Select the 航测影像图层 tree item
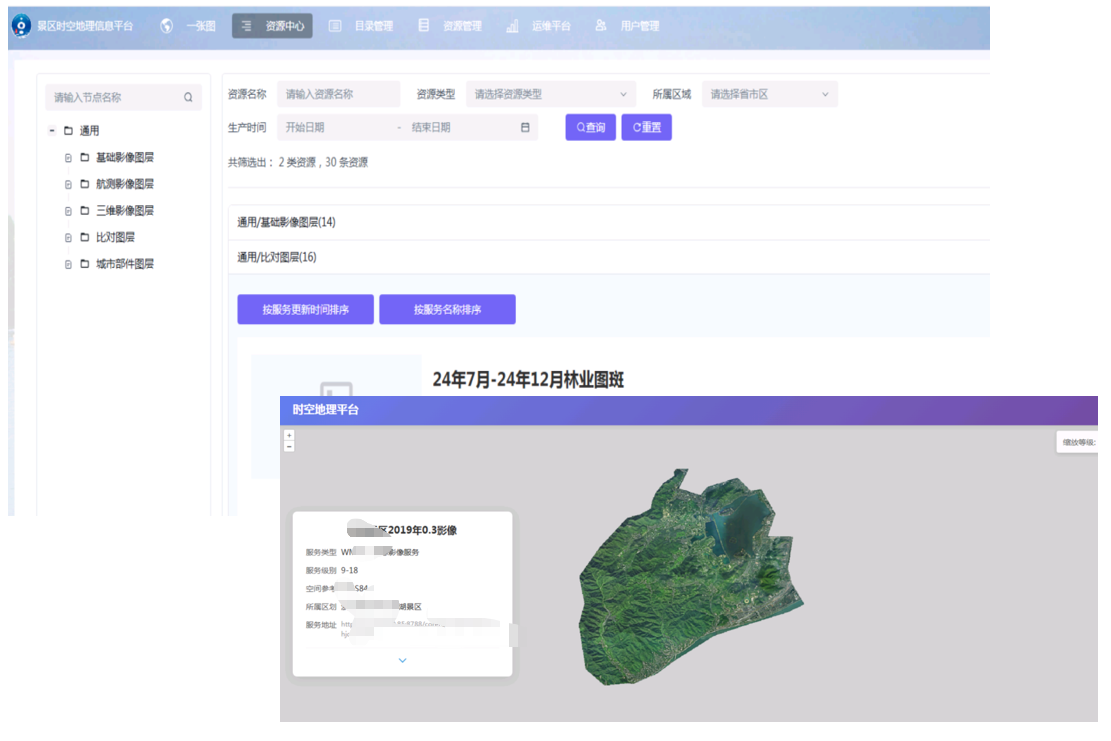 pos(125,184)
